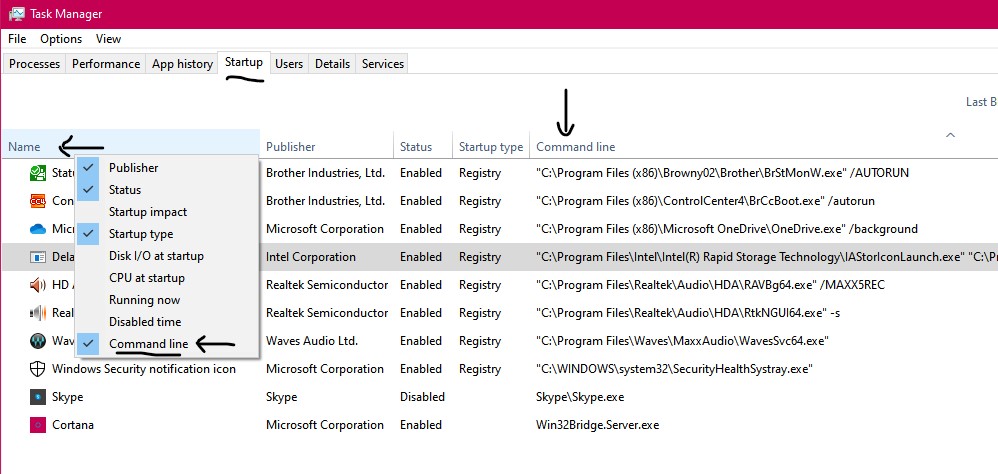This screenshot has height=474, width=998.
Task: Switch to the Users tab
Action: 289,64
